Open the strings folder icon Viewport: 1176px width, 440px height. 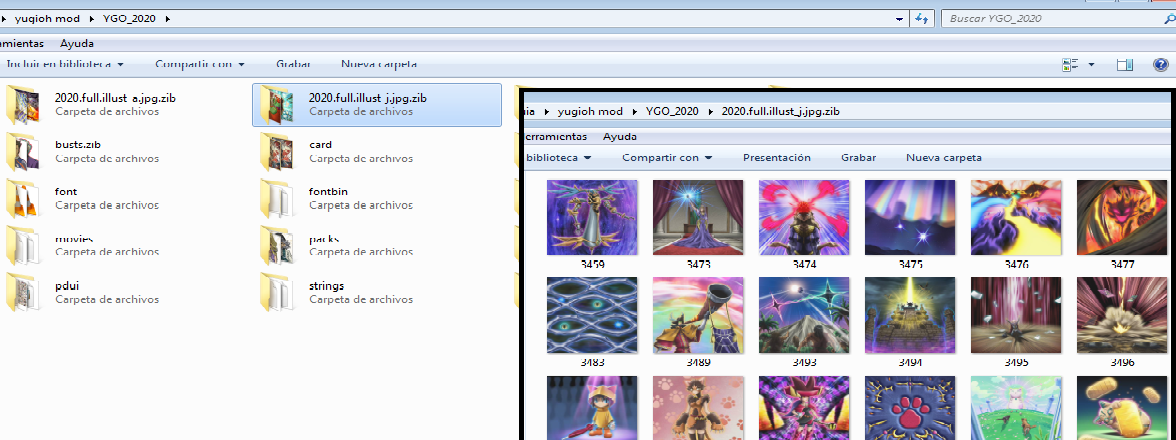[x=279, y=292]
